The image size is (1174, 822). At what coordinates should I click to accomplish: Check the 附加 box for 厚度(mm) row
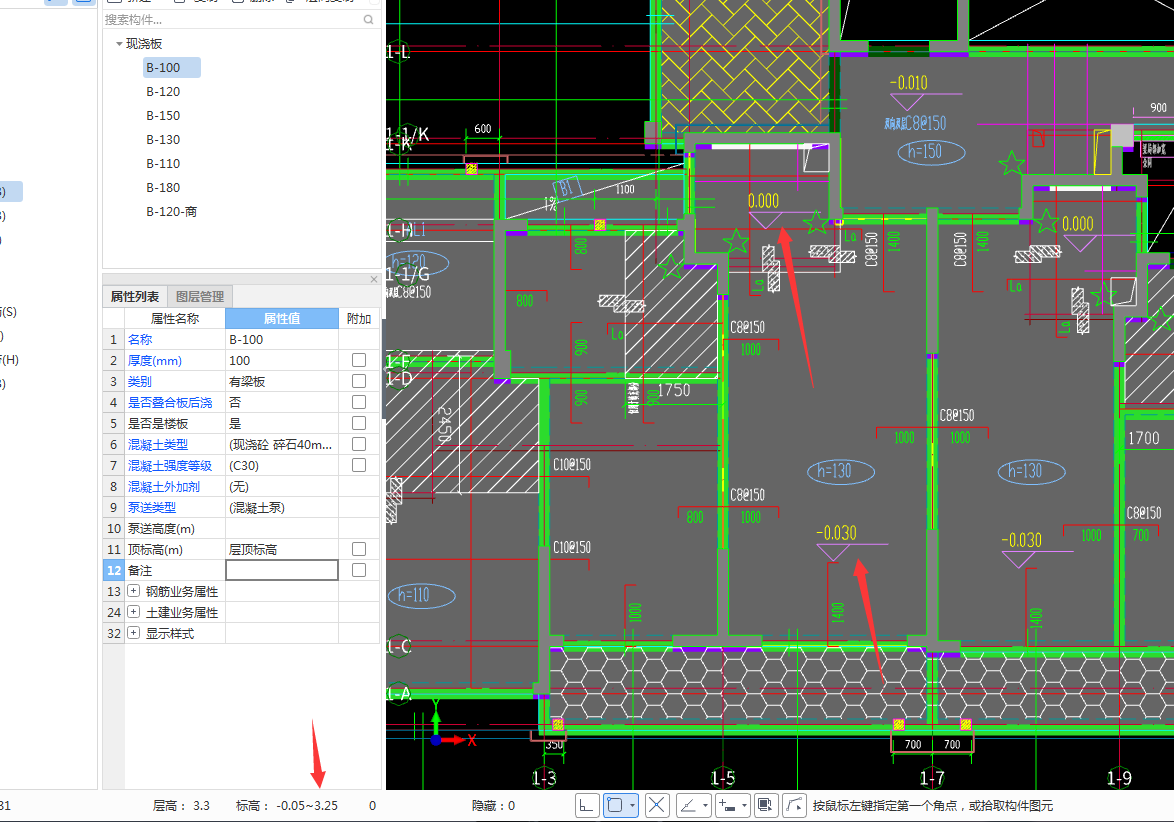[359, 360]
